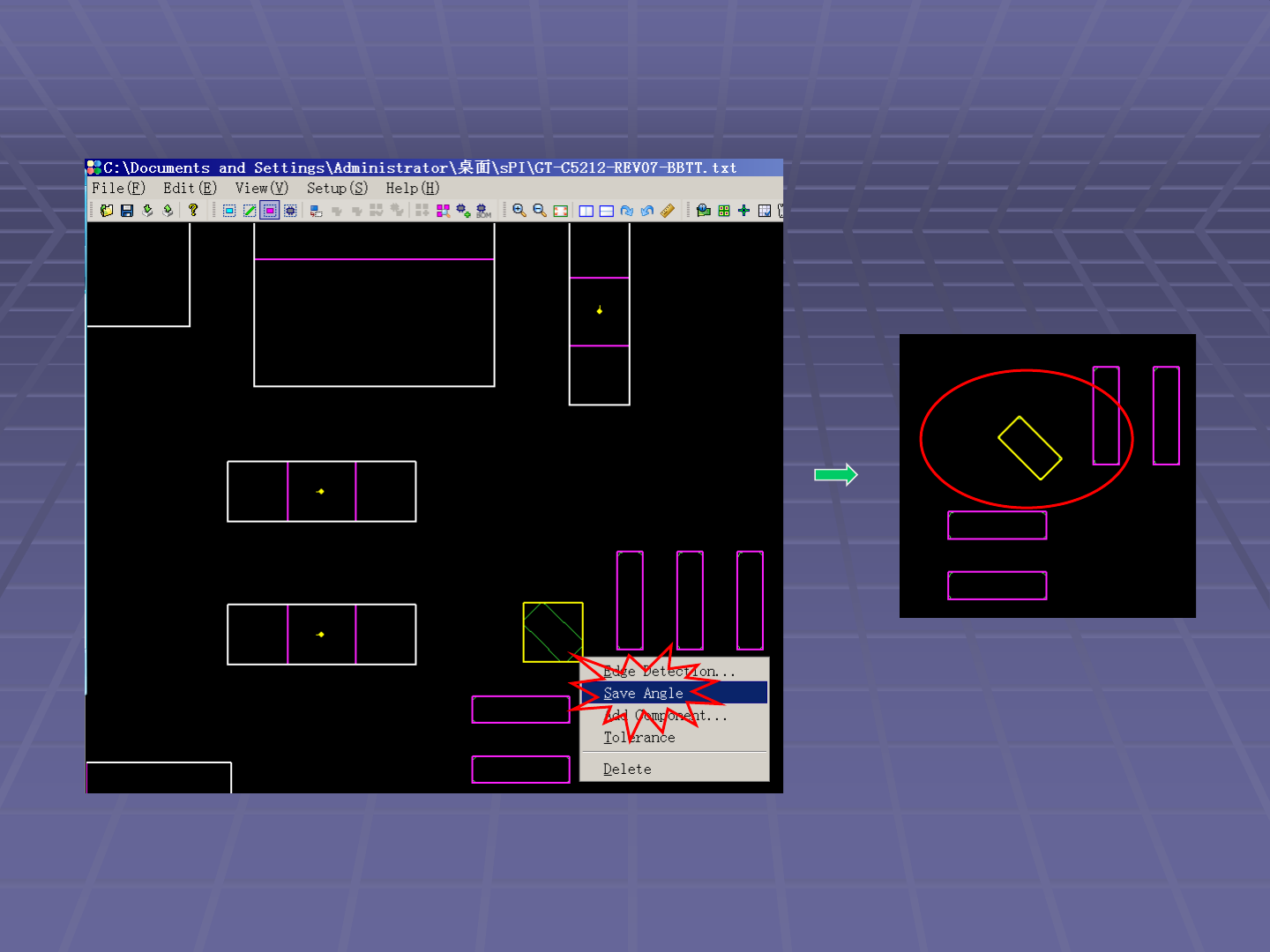Click the magenta squares search icon
This screenshot has width=1270, height=952.
[443, 211]
